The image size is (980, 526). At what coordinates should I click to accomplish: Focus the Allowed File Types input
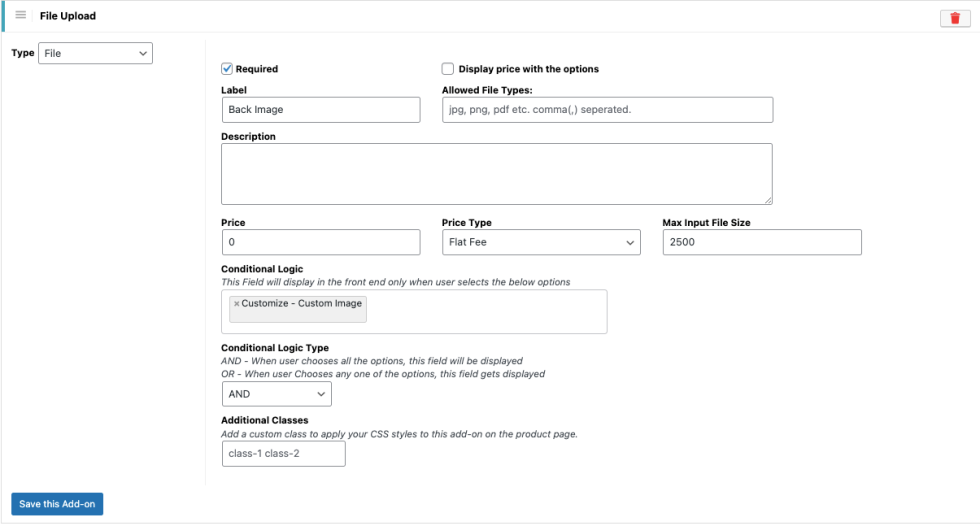pyautogui.click(x=607, y=110)
